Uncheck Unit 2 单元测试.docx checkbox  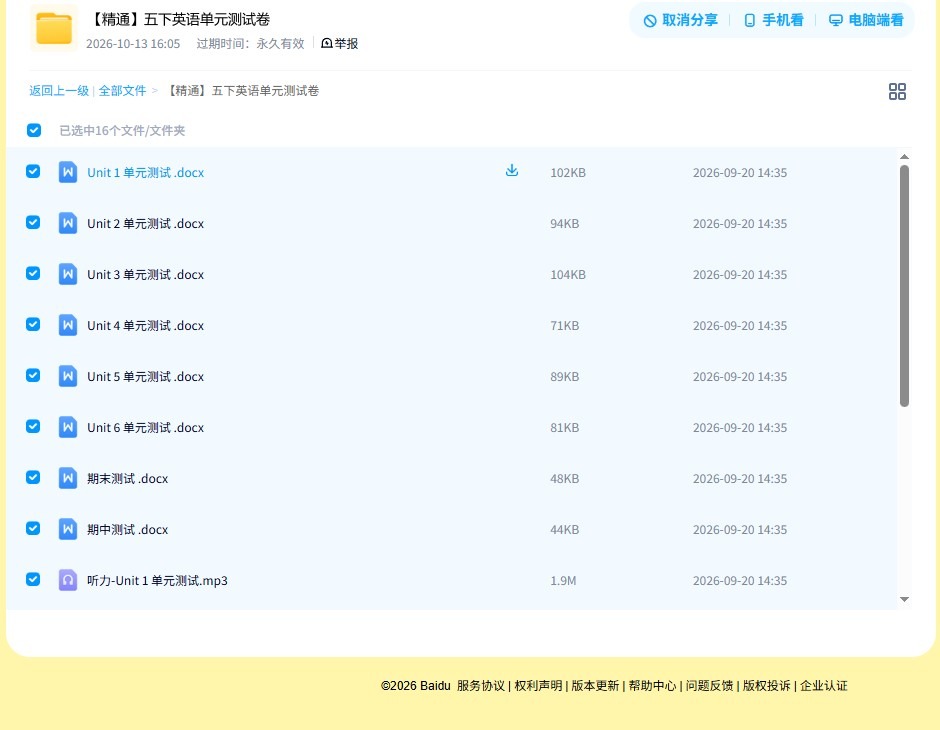click(33, 222)
